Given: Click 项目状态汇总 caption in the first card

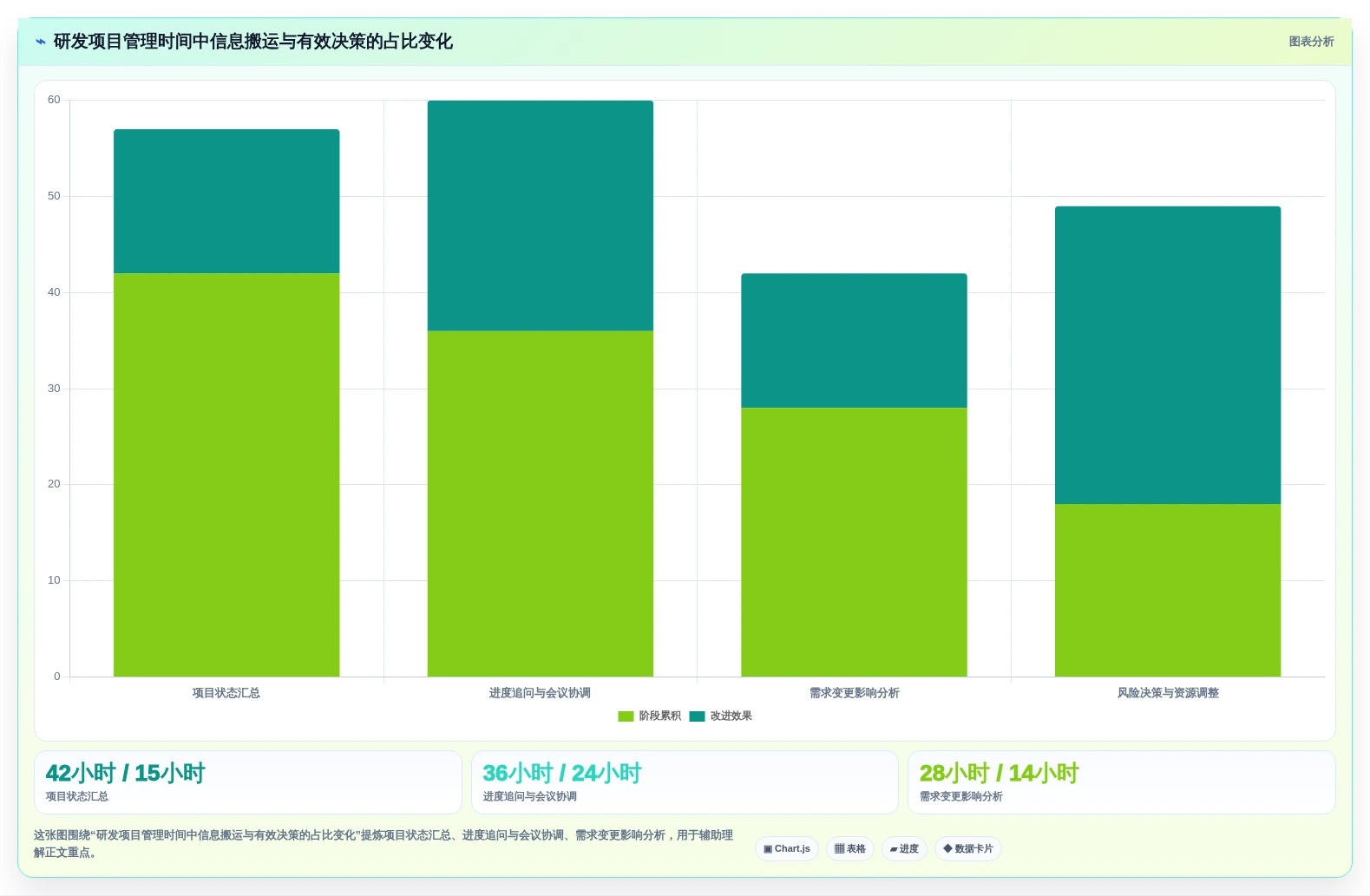Looking at the screenshot, I should pos(77,796).
